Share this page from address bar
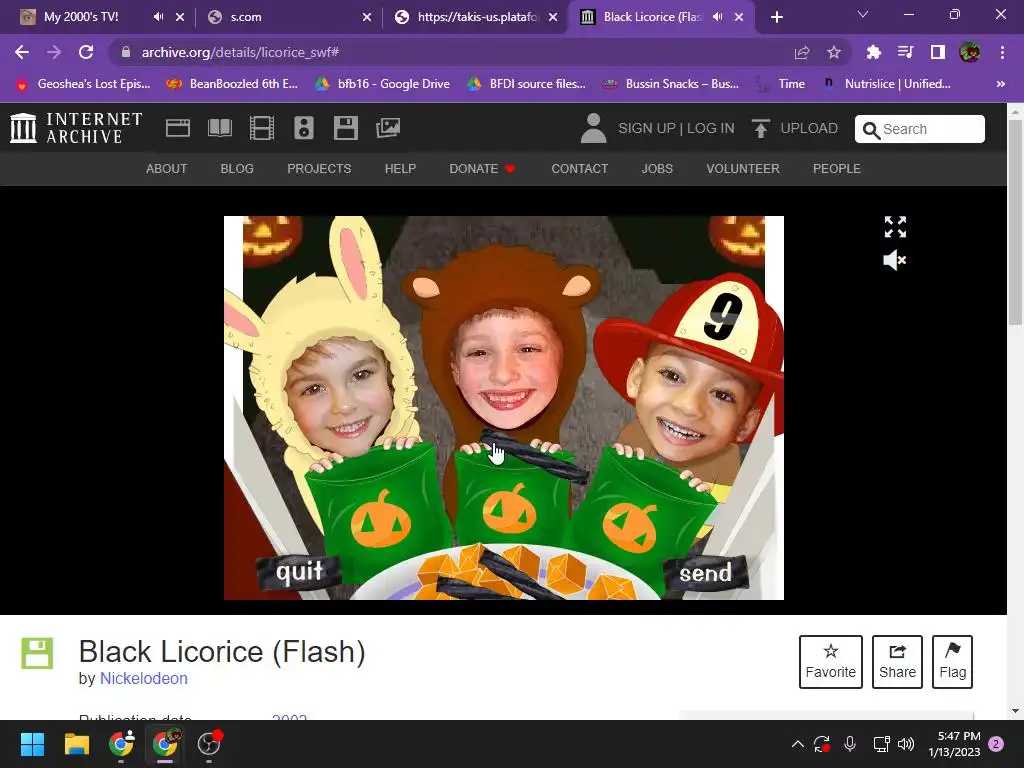The image size is (1024, 768). point(801,52)
